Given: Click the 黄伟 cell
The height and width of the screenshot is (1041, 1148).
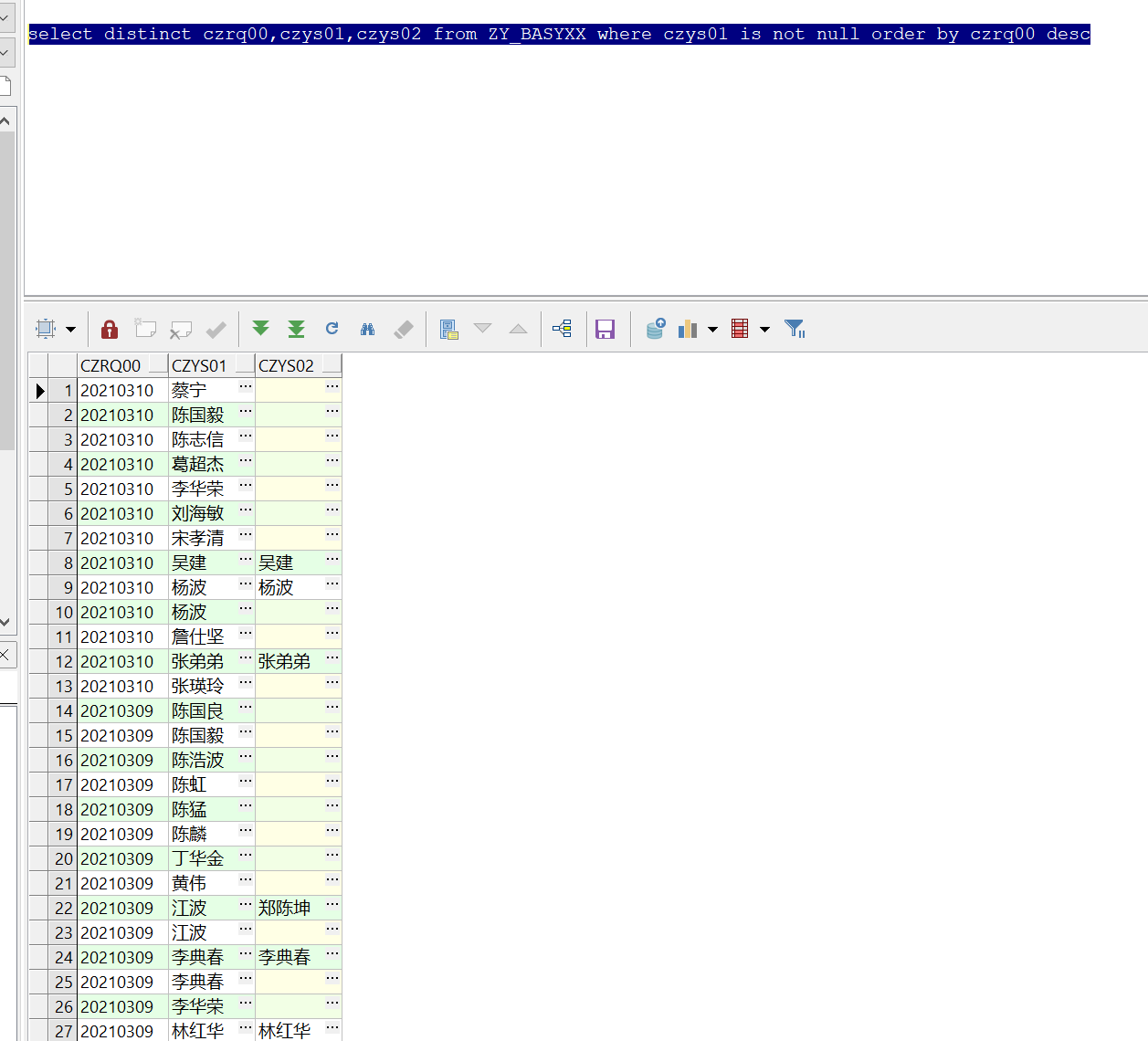Looking at the screenshot, I should [211, 884].
